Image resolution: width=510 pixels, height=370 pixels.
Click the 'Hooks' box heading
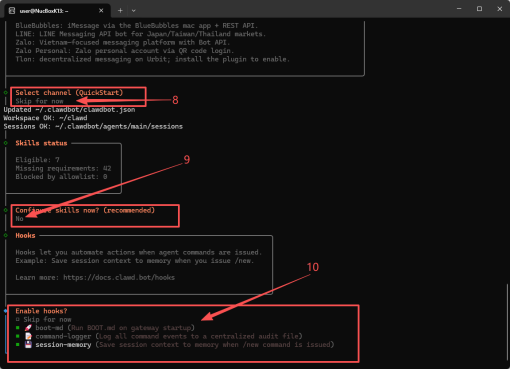coord(25,235)
